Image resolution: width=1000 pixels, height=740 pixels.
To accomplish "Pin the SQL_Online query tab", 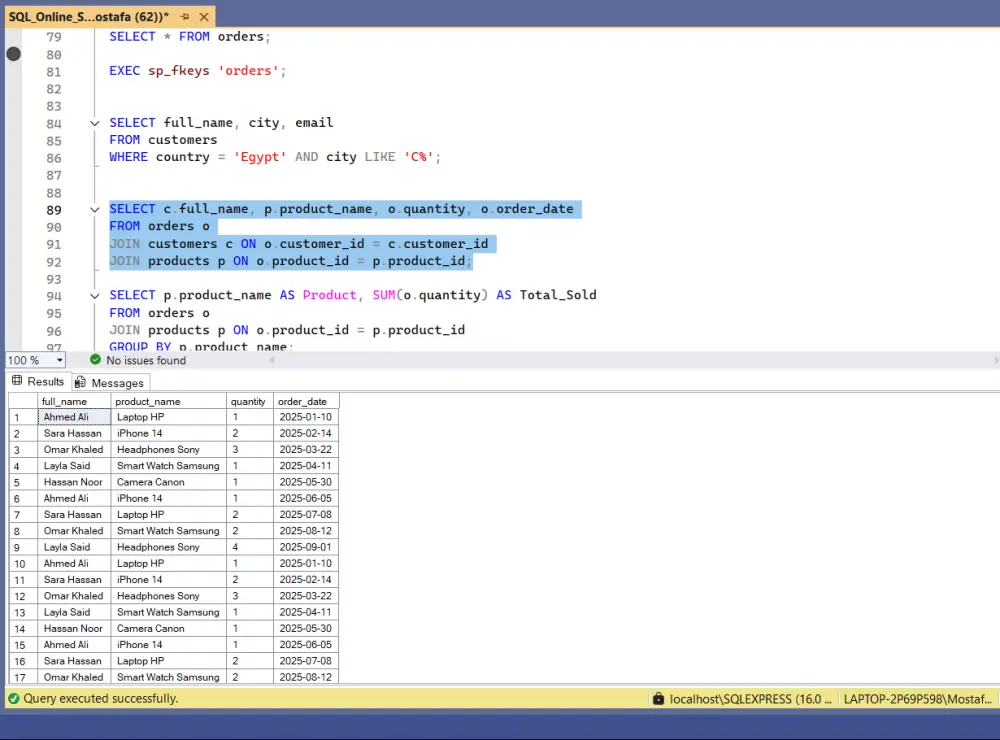I will [186, 16].
